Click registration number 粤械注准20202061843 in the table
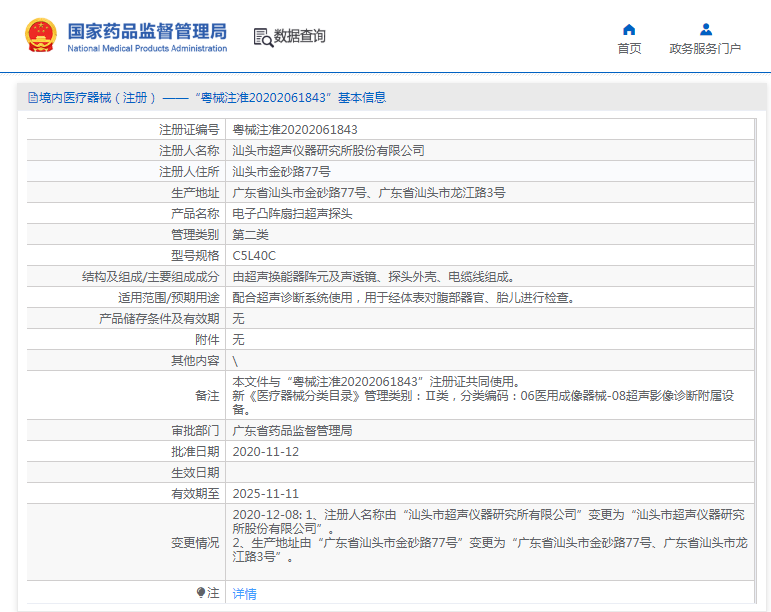This screenshot has width=771, height=612. click(295, 130)
